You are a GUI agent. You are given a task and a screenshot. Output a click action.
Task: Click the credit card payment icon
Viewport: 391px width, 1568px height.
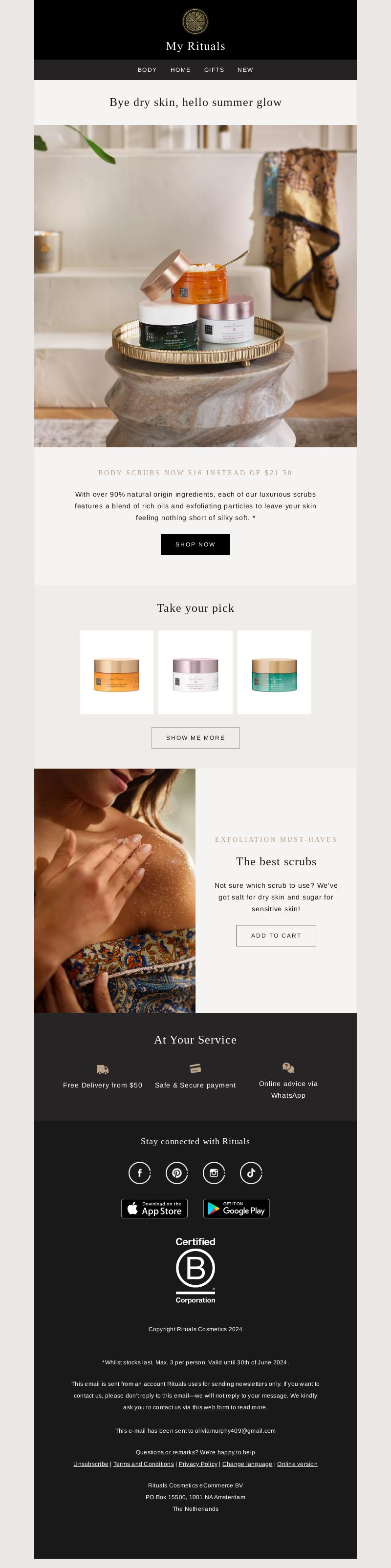[x=195, y=1068]
